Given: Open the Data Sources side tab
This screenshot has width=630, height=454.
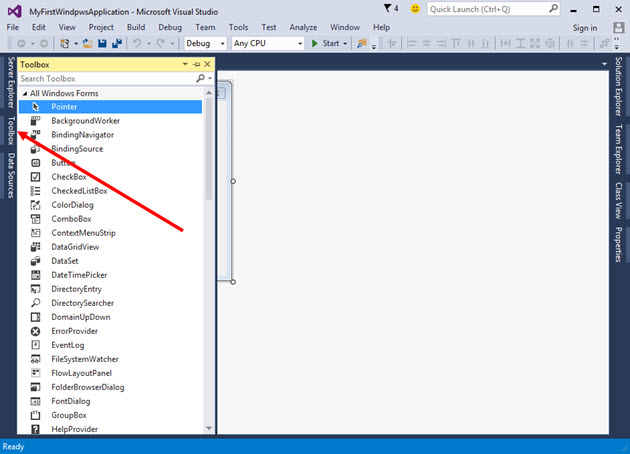Looking at the screenshot, I should click(x=11, y=176).
